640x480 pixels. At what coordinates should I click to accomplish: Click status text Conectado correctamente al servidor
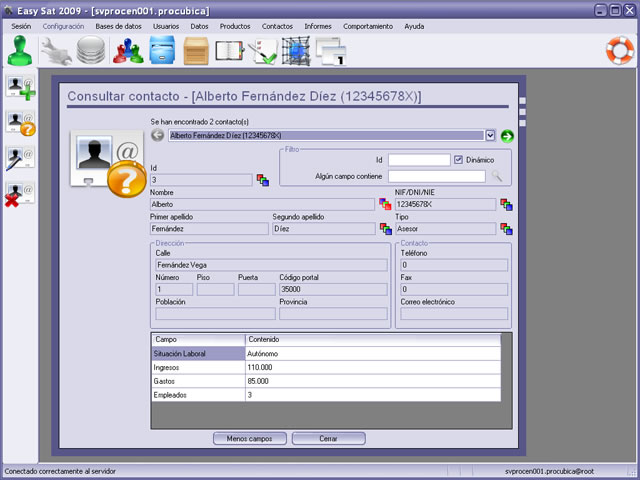point(60,471)
